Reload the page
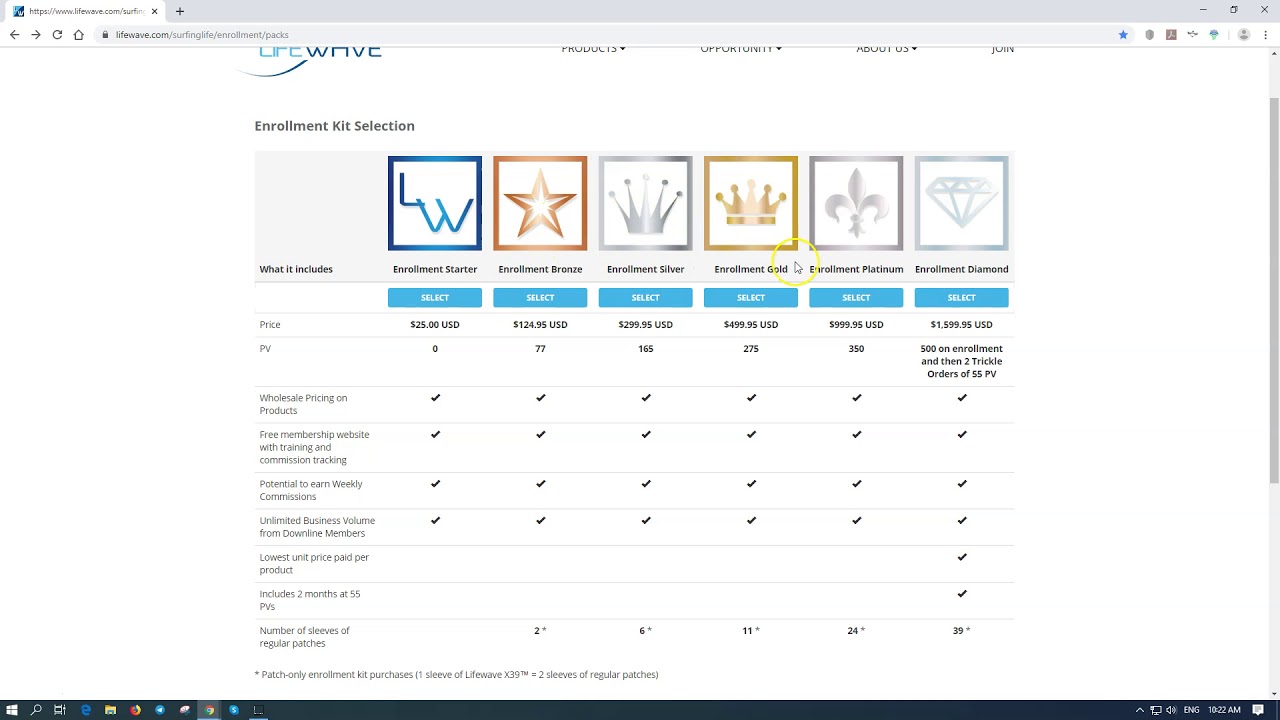1280x720 pixels. click(x=57, y=34)
